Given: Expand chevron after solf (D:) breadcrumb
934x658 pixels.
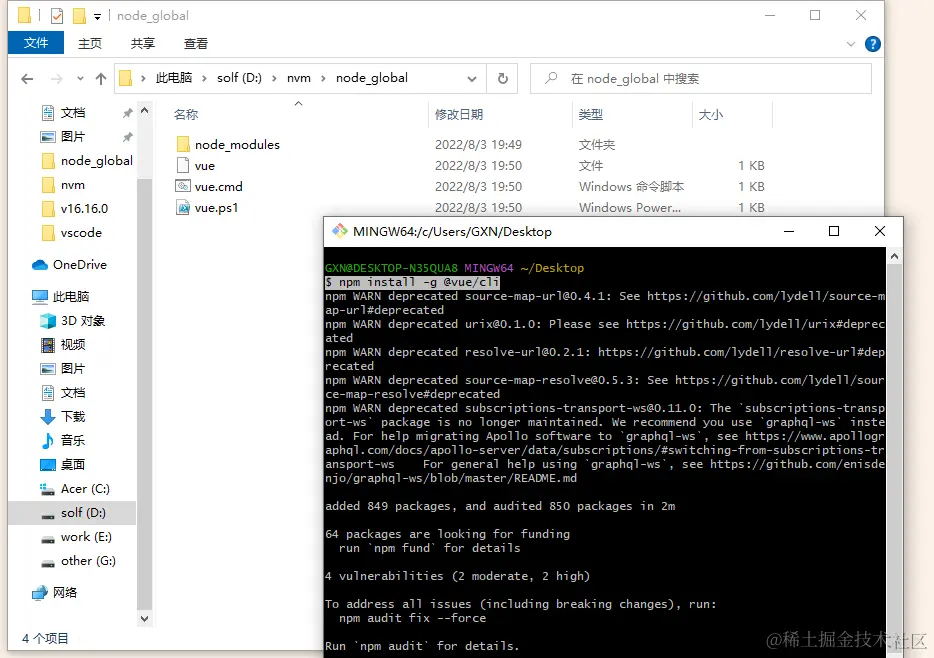Looking at the screenshot, I should click(x=274, y=79).
